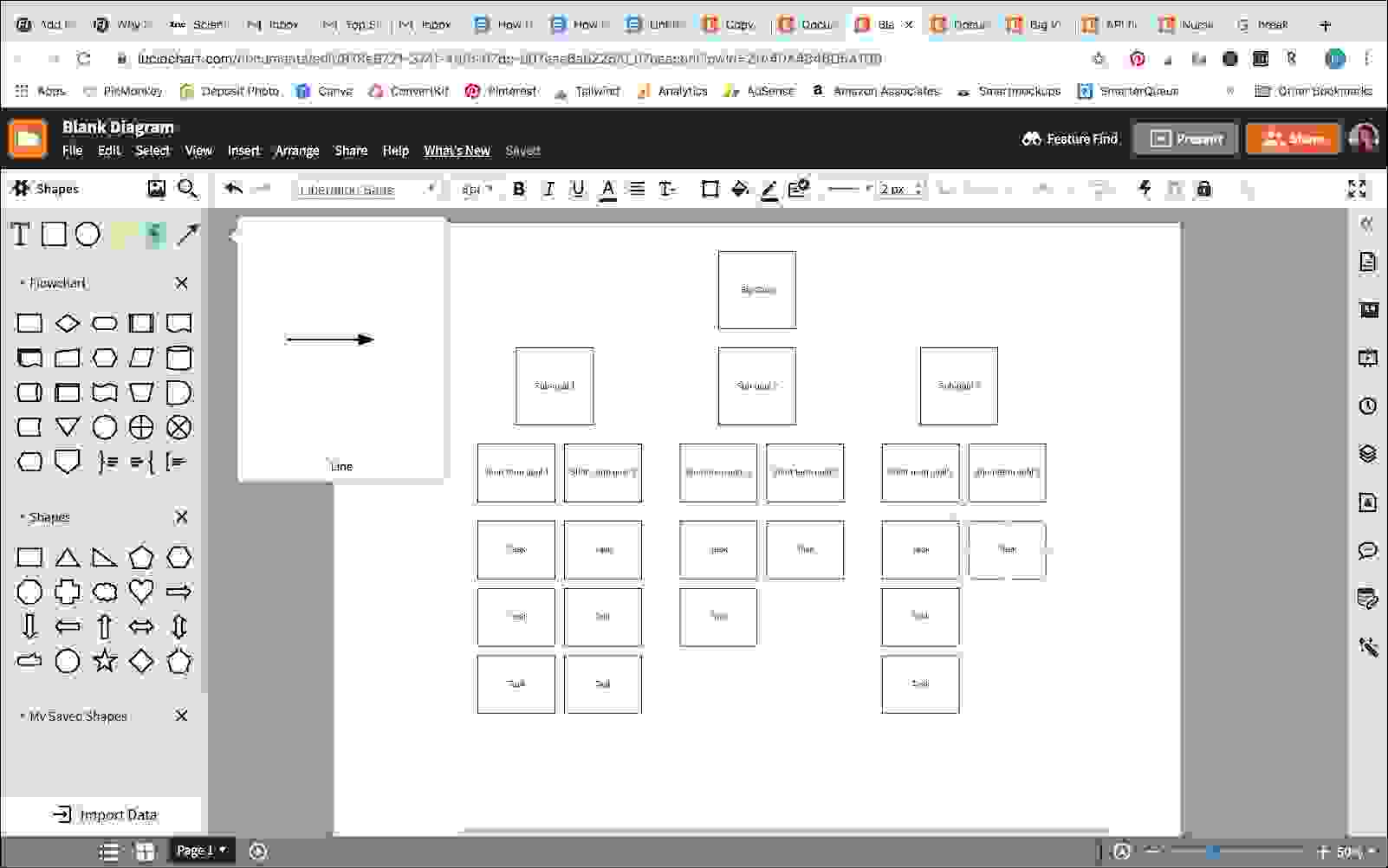Collapse the Flowchart shapes section

(23, 283)
